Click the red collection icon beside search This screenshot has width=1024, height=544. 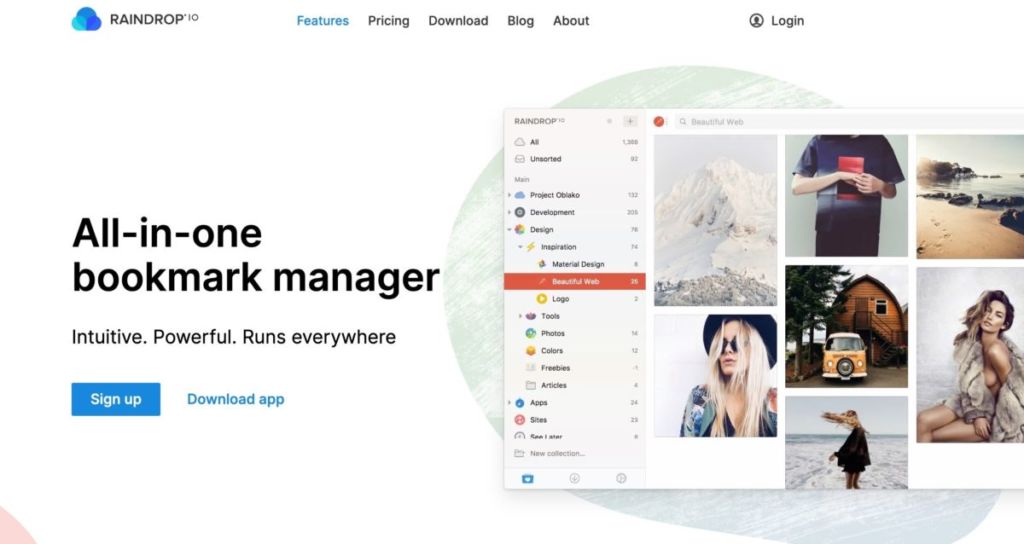click(x=659, y=121)
